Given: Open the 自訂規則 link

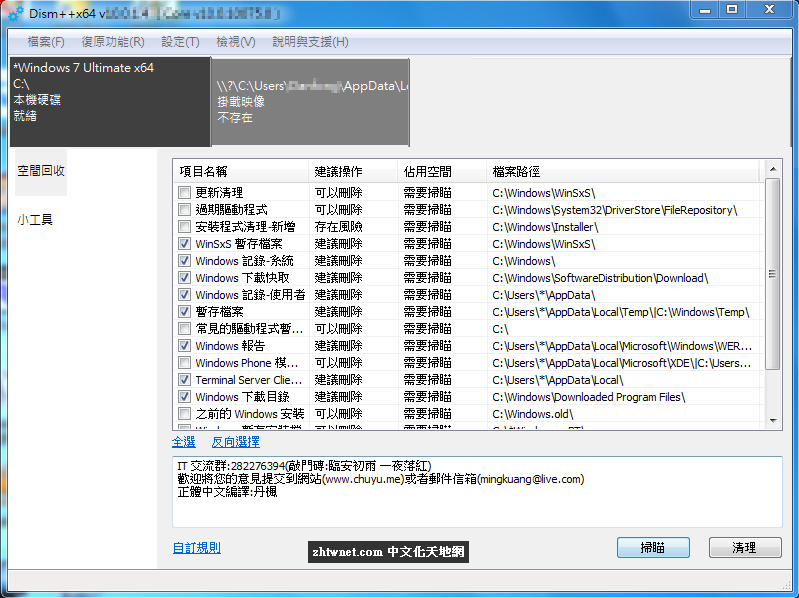Looking at the screenshot, I should pyautogui.click(x=197, y=548).
